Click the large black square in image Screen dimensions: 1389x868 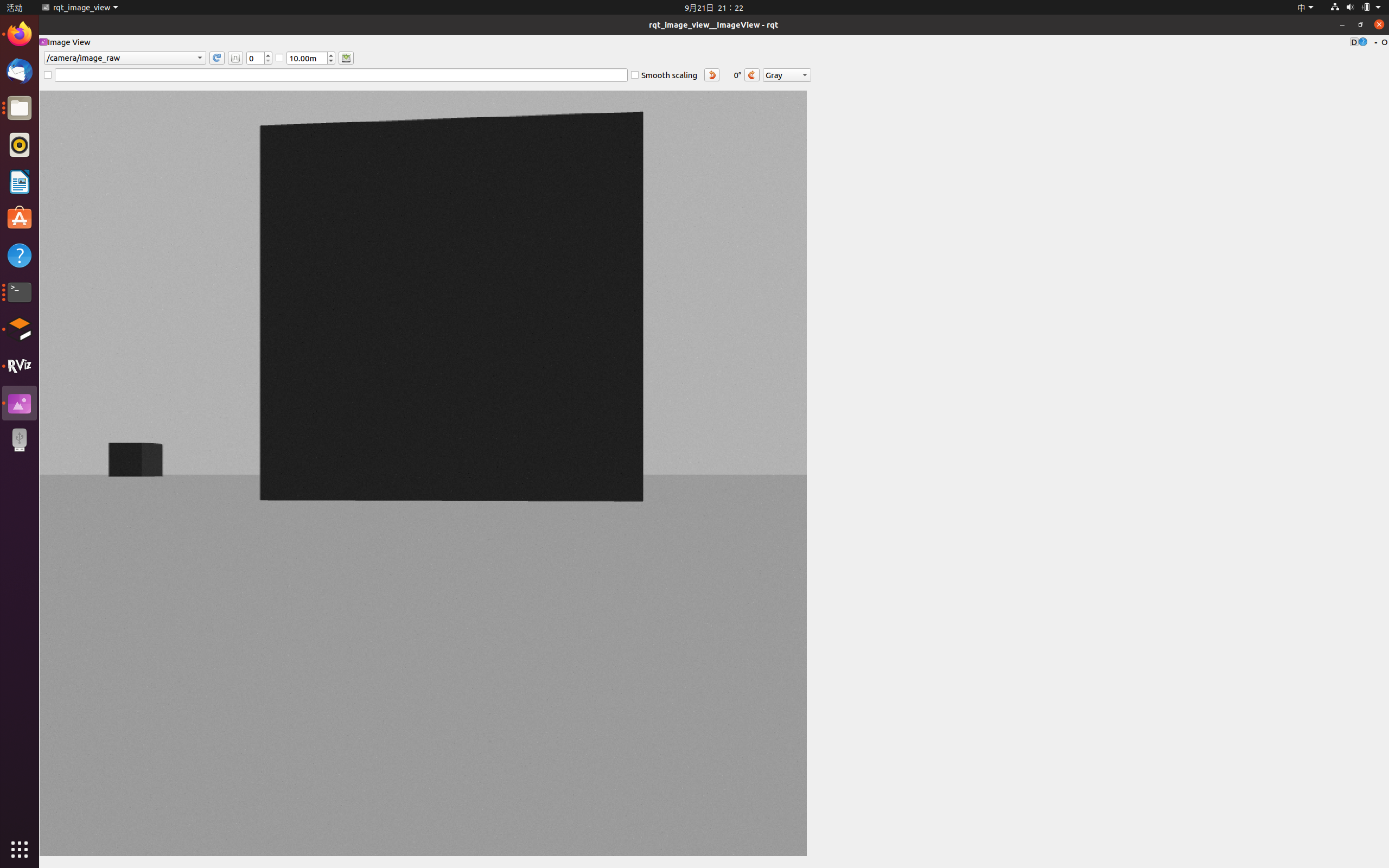coord(452,306)
